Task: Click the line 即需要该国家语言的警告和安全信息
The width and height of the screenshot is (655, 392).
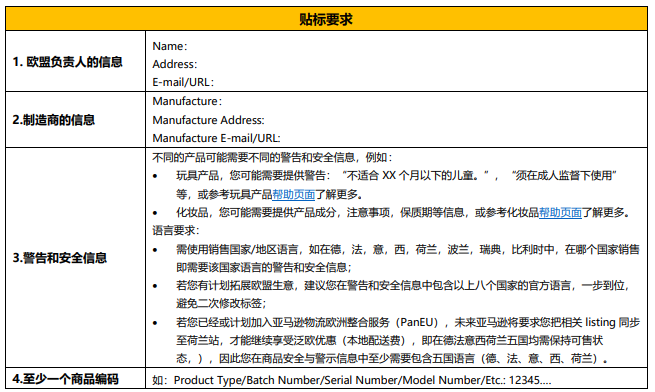Action: point(264,267)
